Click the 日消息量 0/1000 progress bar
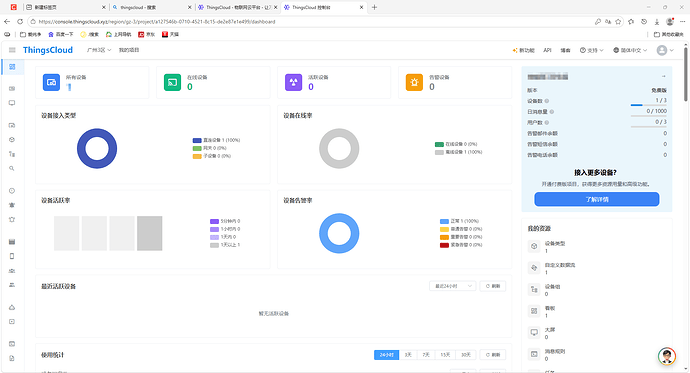The height and width of the screenshot is (373, 690). [649, 116]
